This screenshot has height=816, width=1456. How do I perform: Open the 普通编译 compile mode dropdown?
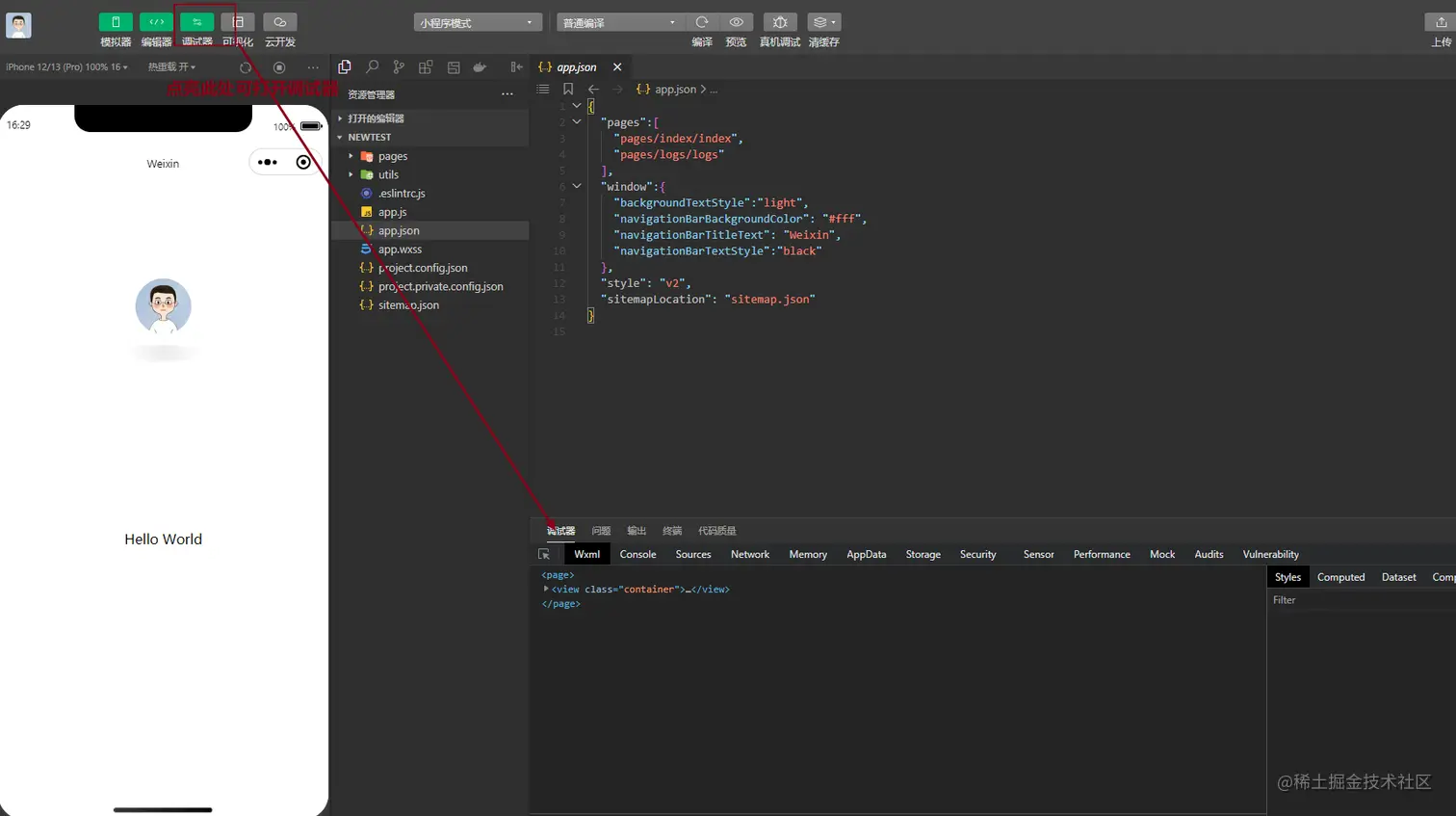pyautogui.click(x=620, y=22)
